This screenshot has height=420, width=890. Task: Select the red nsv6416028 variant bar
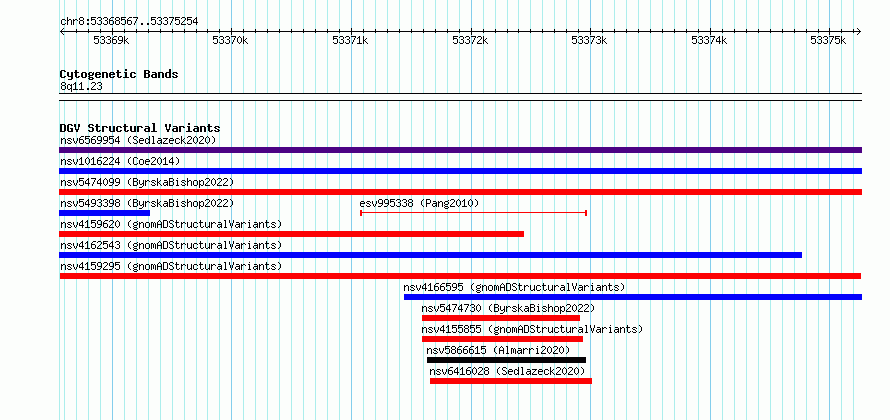511,381
